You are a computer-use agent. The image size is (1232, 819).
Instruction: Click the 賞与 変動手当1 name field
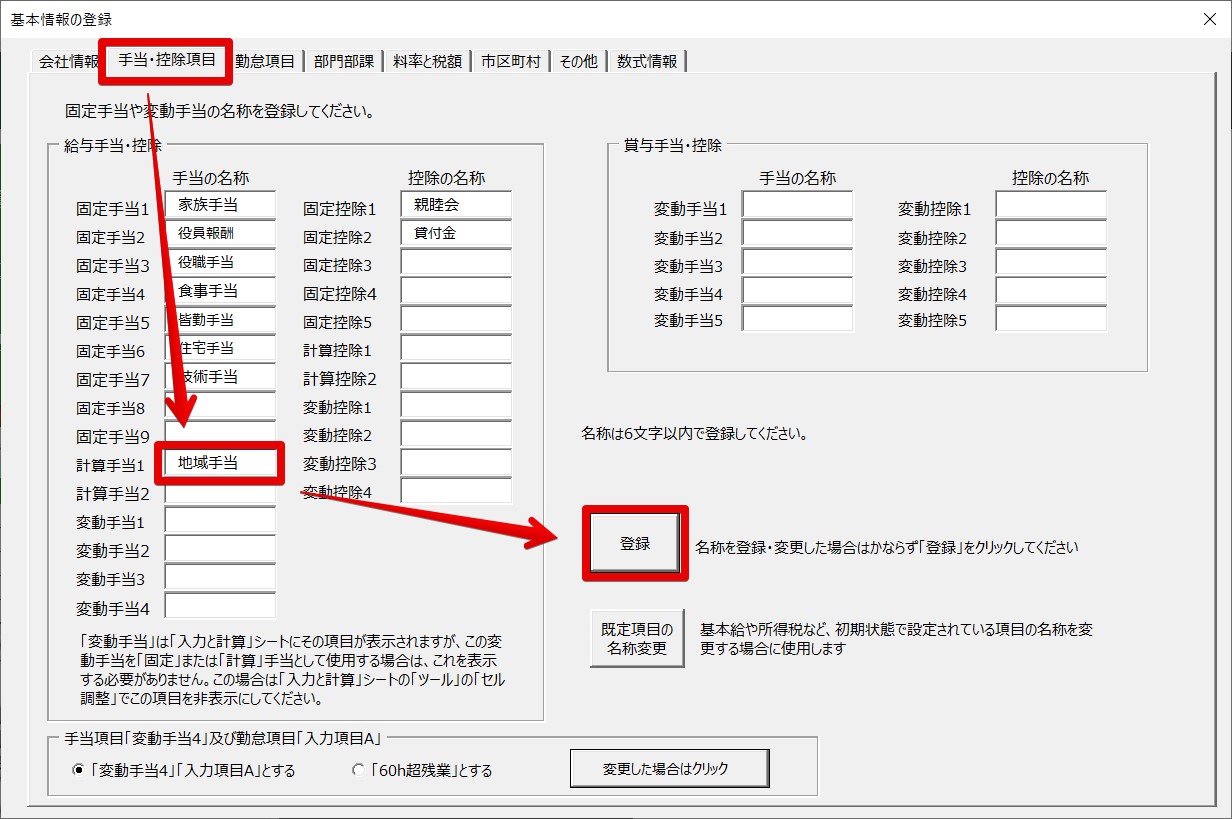[x=797, y=206]
